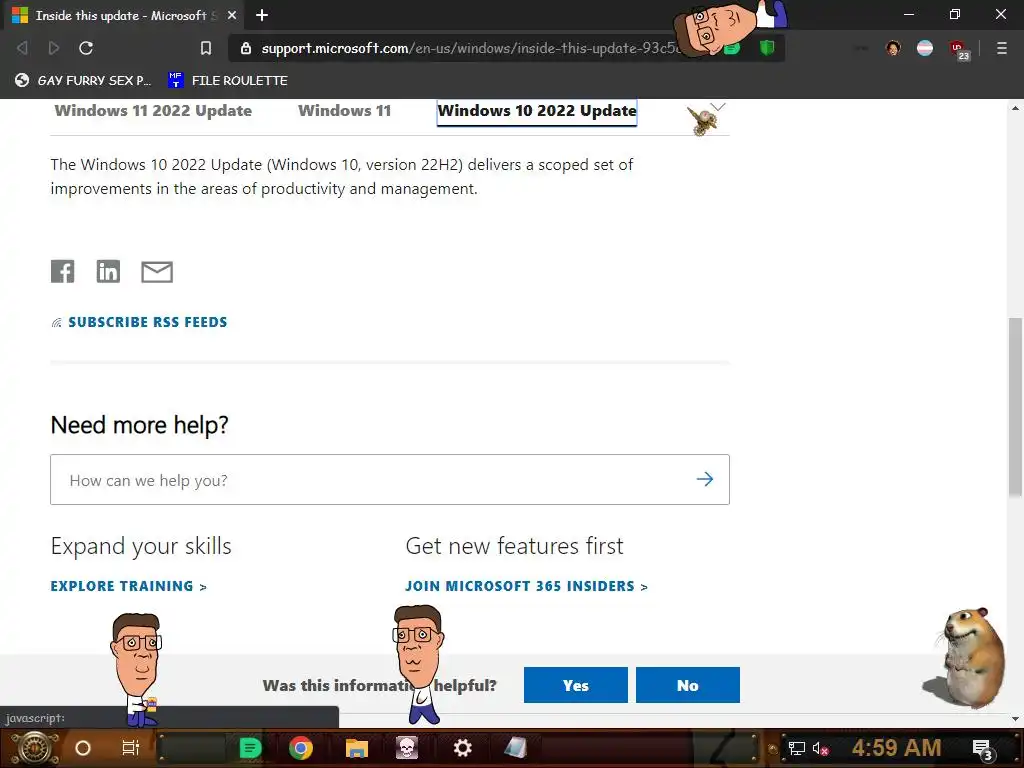Open the notepad-like app on taskbar
Viewport: 1024px width, 768px height.
pos(515,748)
